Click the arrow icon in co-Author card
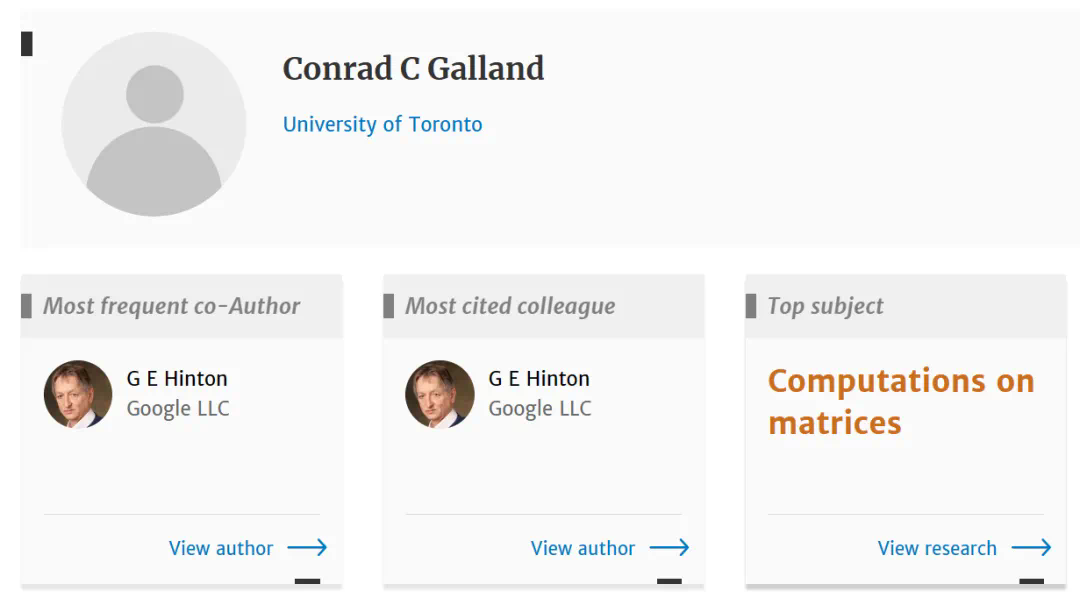This screenshot has height=598, width=1080. point(307,547)
